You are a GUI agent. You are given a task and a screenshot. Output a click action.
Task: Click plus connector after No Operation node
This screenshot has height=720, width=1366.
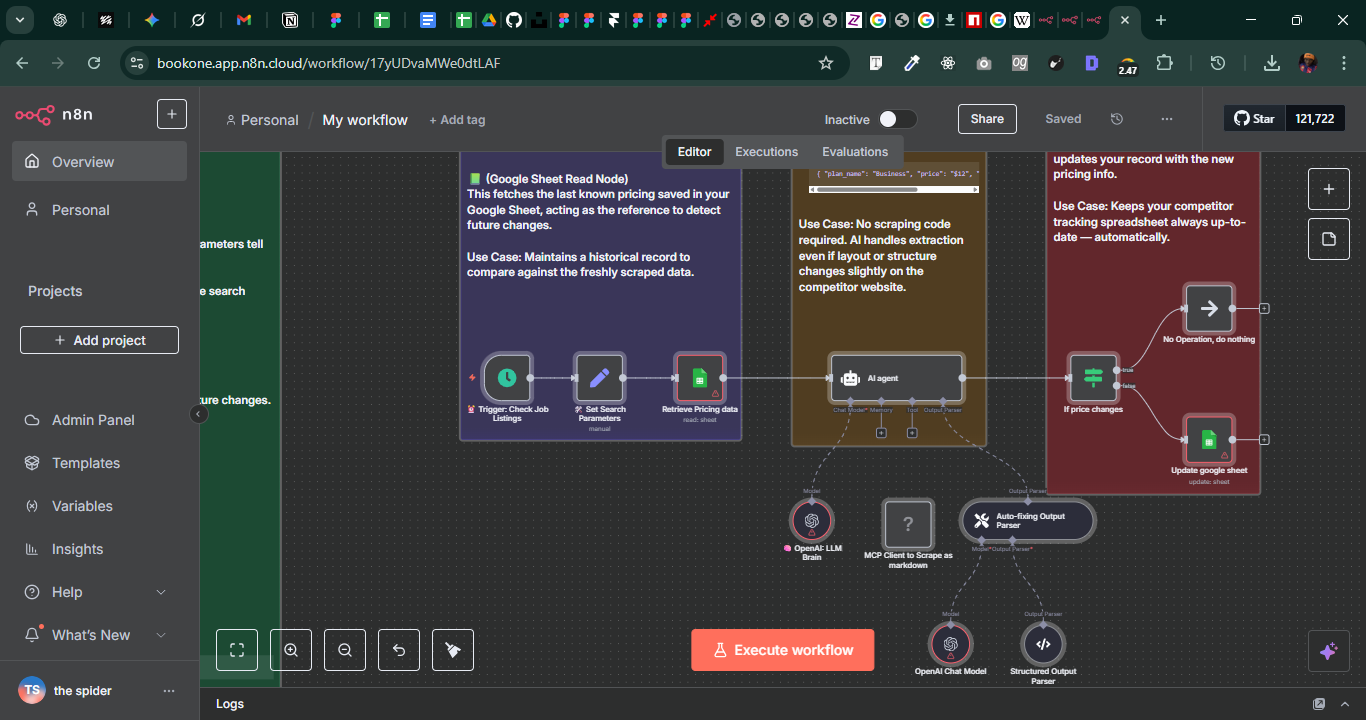[1264, 308]
